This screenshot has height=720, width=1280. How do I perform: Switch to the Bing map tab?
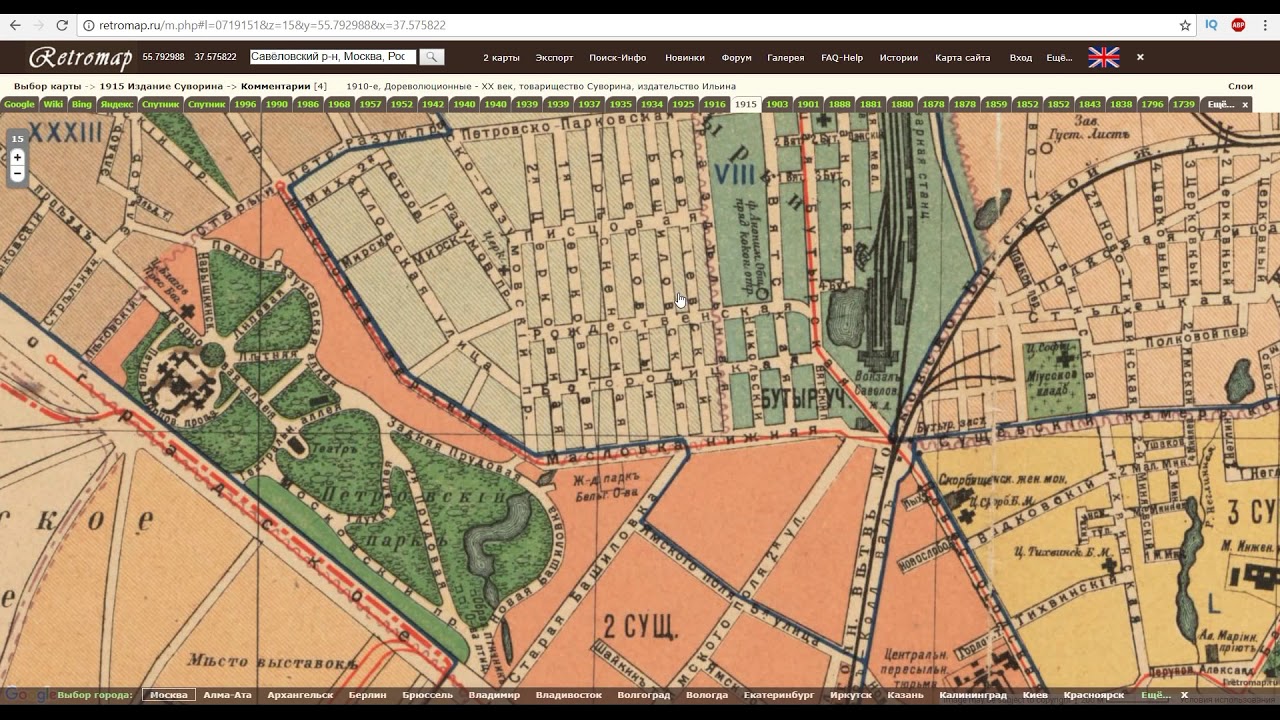82,104
